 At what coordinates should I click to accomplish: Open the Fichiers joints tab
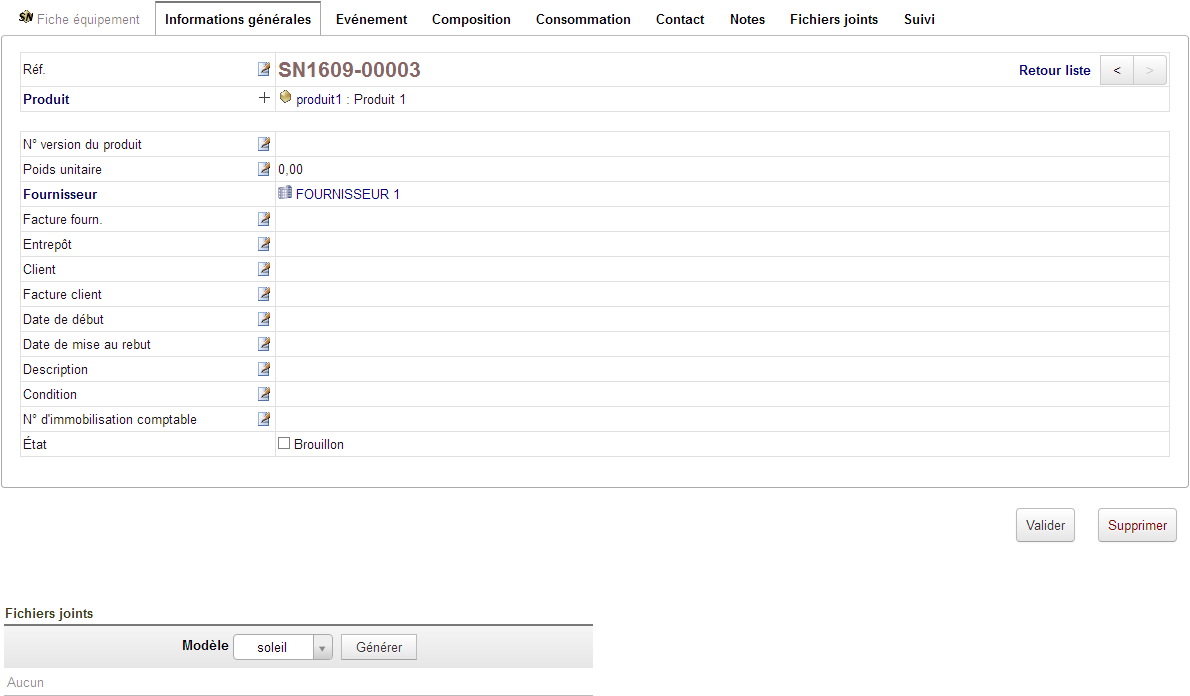click(x=834, y=18)
